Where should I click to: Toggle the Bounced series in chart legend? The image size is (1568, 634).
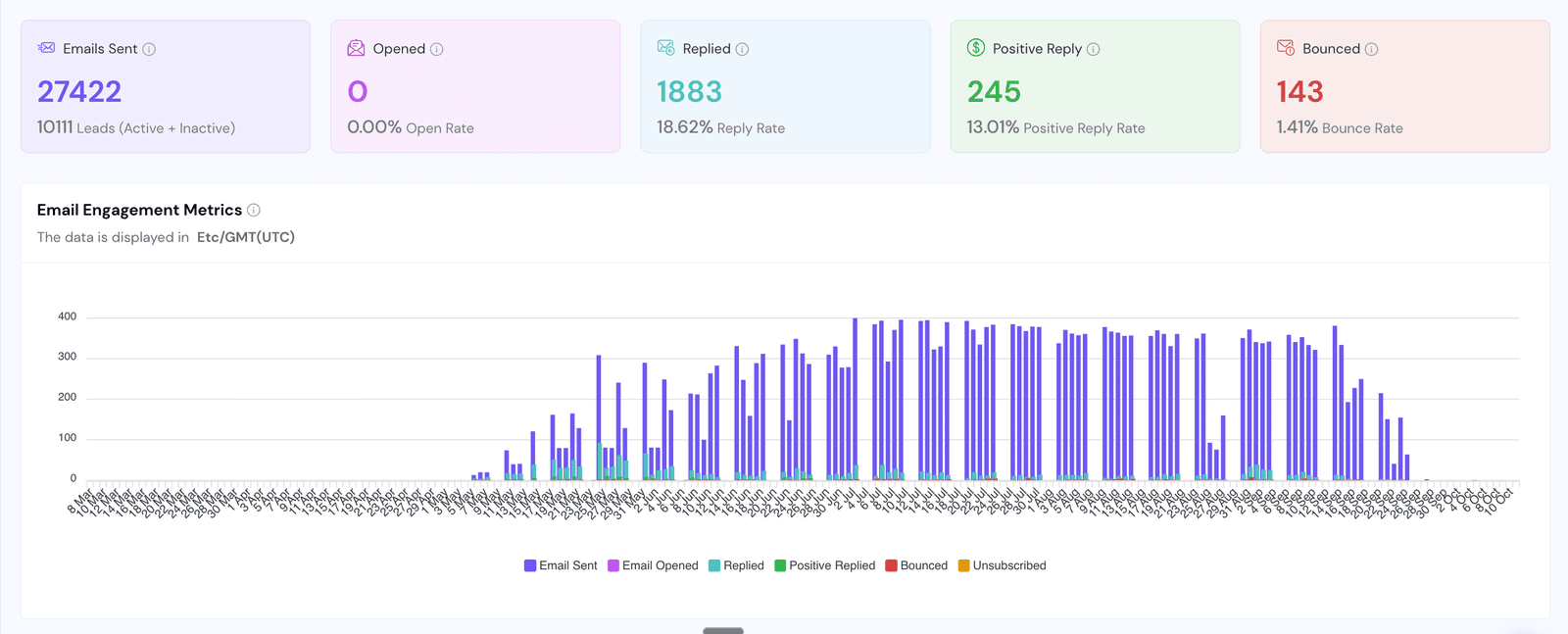[x=916, y=565]
